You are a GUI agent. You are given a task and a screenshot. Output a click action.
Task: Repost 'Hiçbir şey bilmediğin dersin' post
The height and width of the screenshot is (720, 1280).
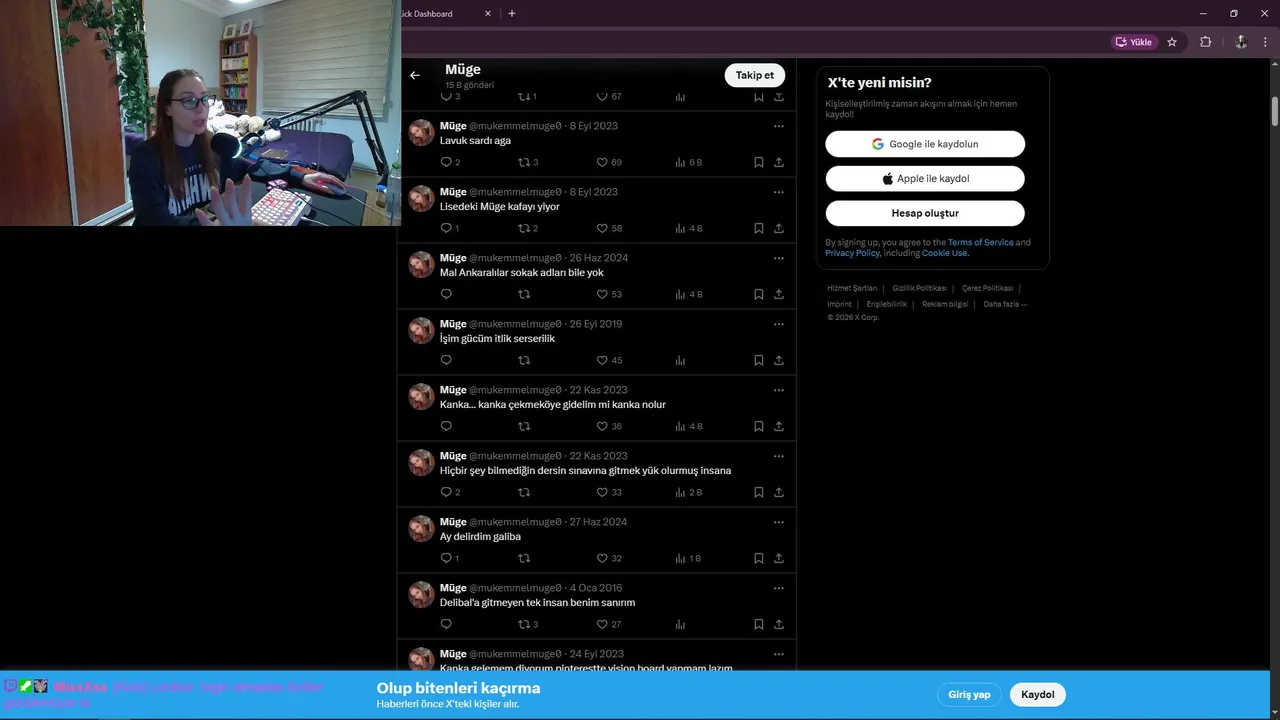523,492
